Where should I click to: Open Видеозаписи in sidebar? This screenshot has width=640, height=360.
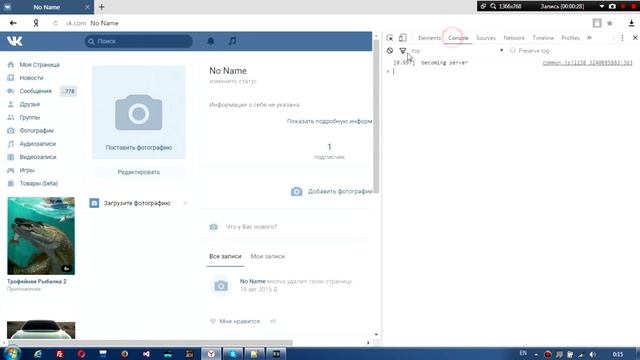pyautogui.click(x=38, y=157)
